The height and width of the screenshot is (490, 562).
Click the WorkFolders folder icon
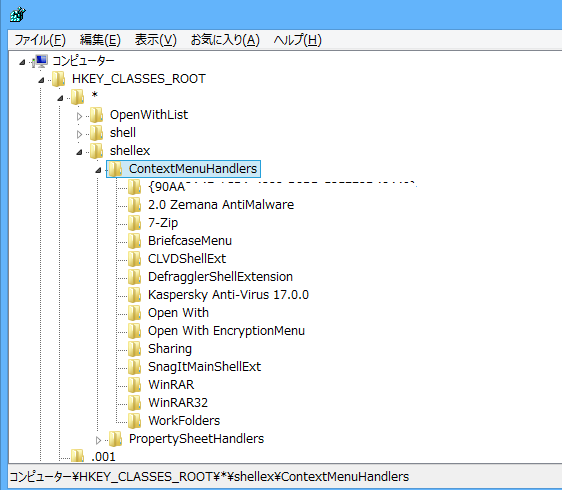135,420
